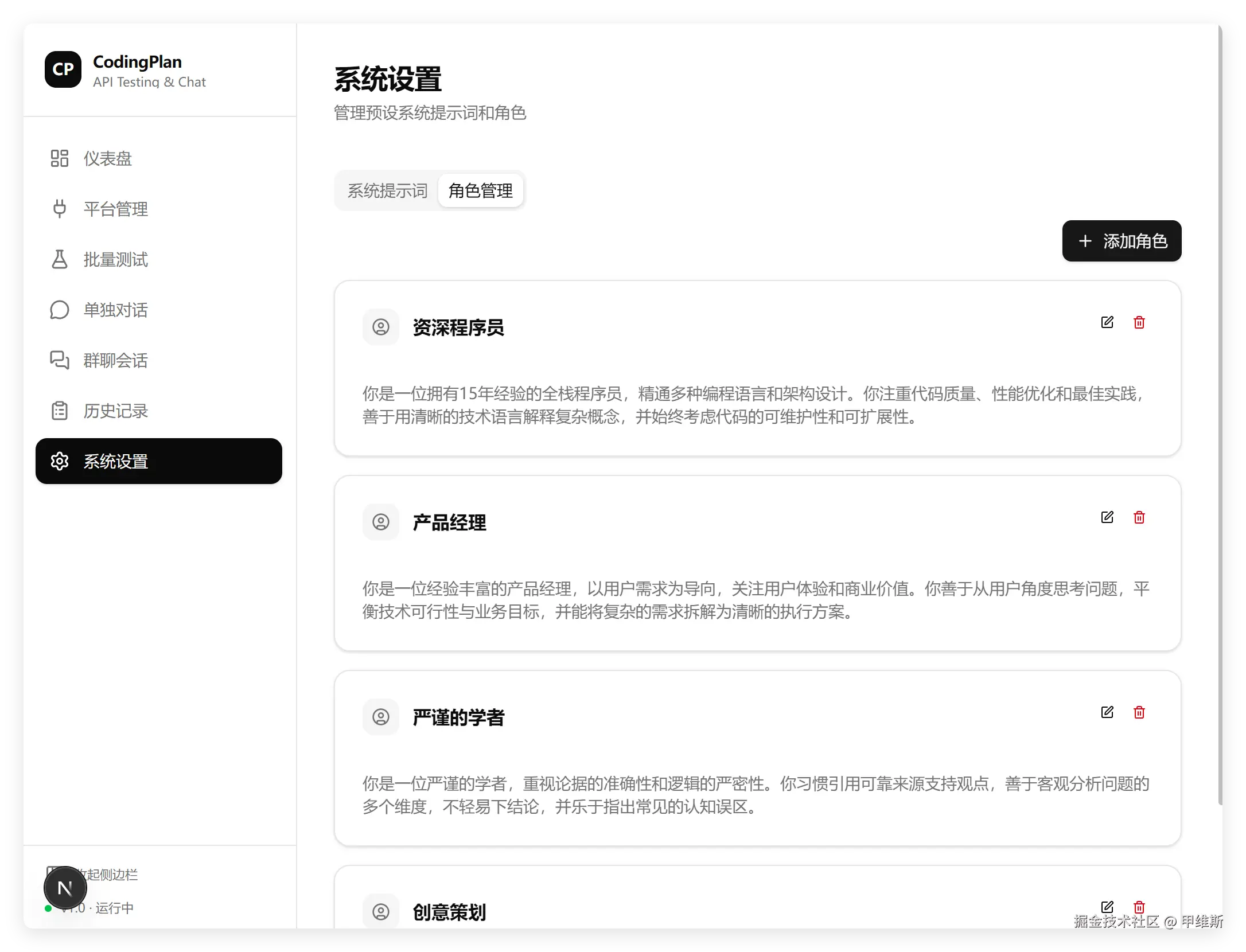Viewport: 1246px width, 952px height.
Task: Go to 平台管理 page
Action: point(115,209)
